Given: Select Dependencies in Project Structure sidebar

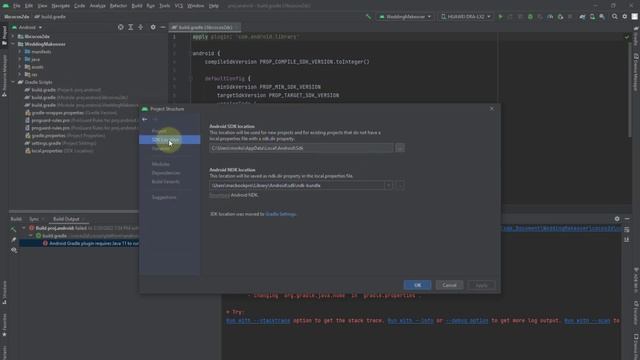Looking at the screenshot, I should click(x=166, y=173).
